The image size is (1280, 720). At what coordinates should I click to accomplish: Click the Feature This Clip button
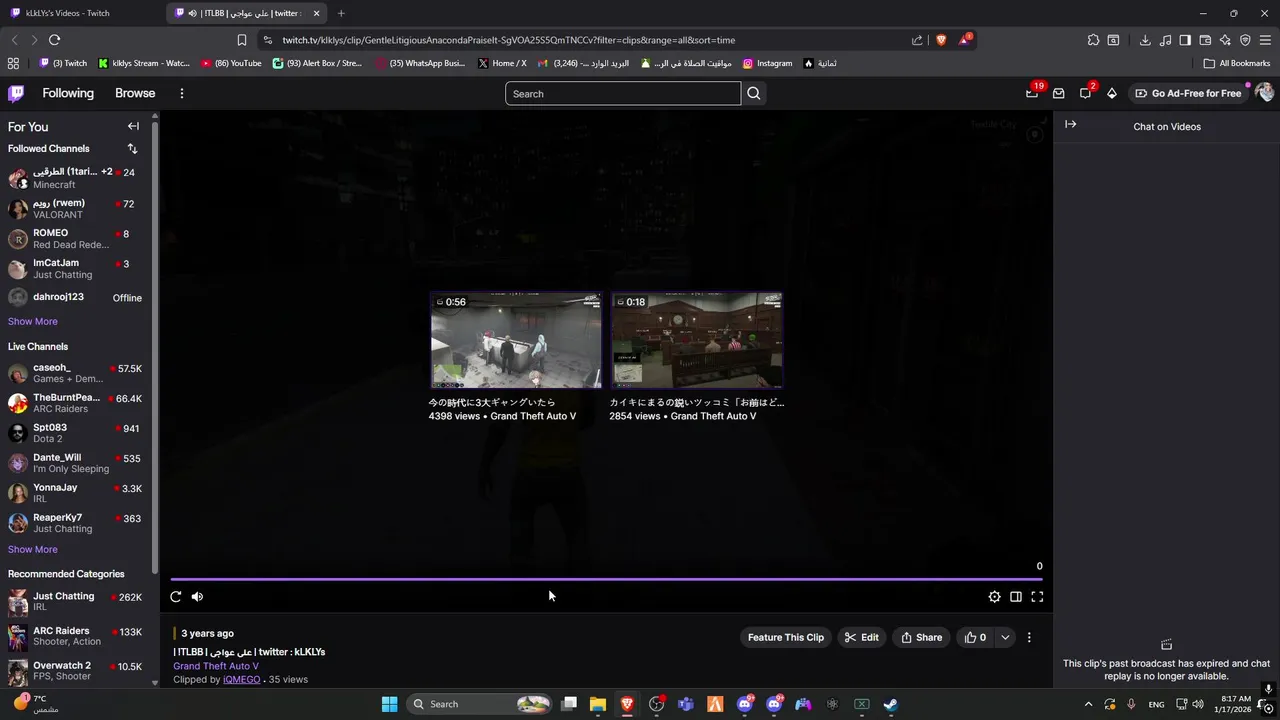tap(786, 637)
